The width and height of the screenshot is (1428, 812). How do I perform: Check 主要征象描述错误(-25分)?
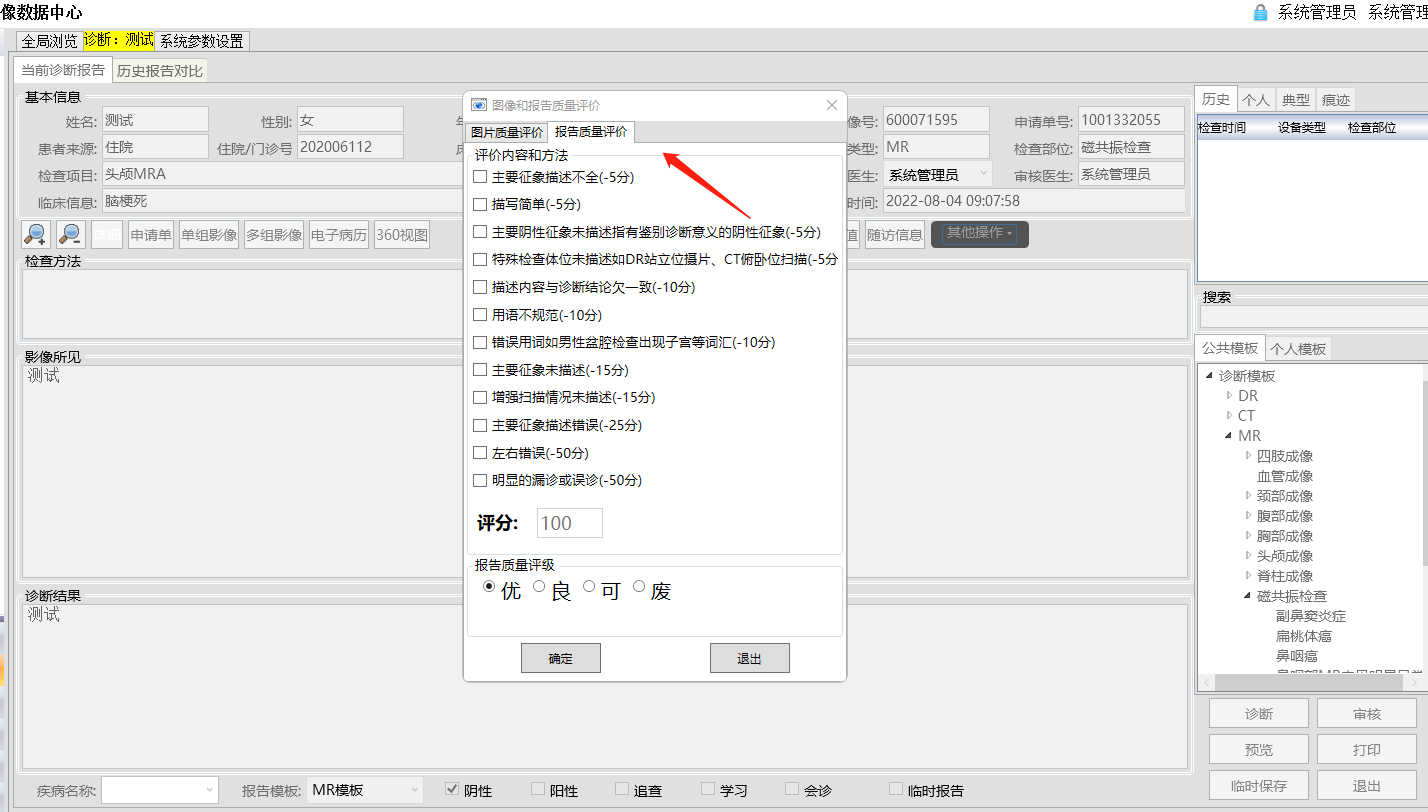(x=480, y=425)
